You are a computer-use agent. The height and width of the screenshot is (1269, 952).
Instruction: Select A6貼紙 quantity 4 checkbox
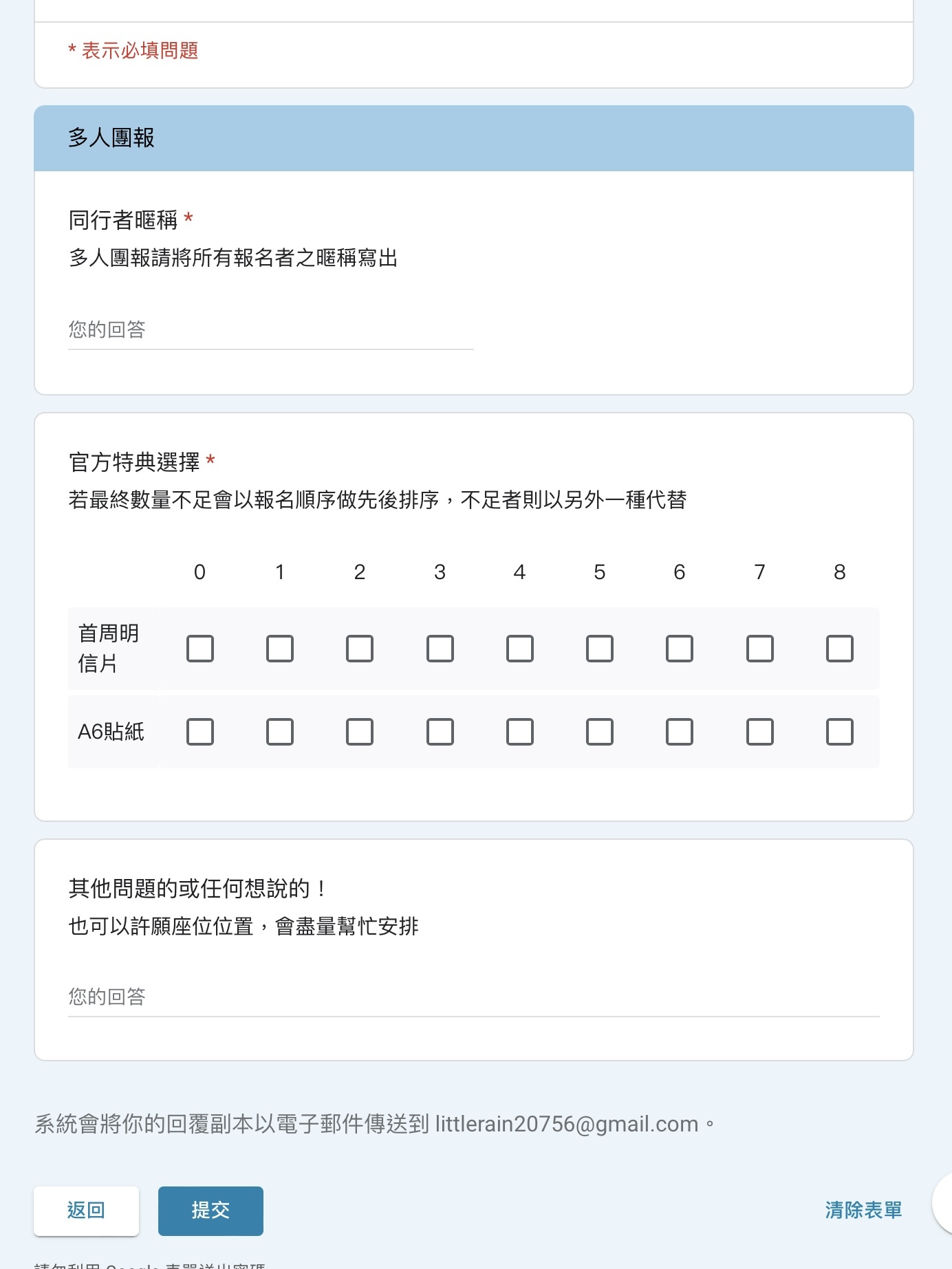click(x=520, y=732)
